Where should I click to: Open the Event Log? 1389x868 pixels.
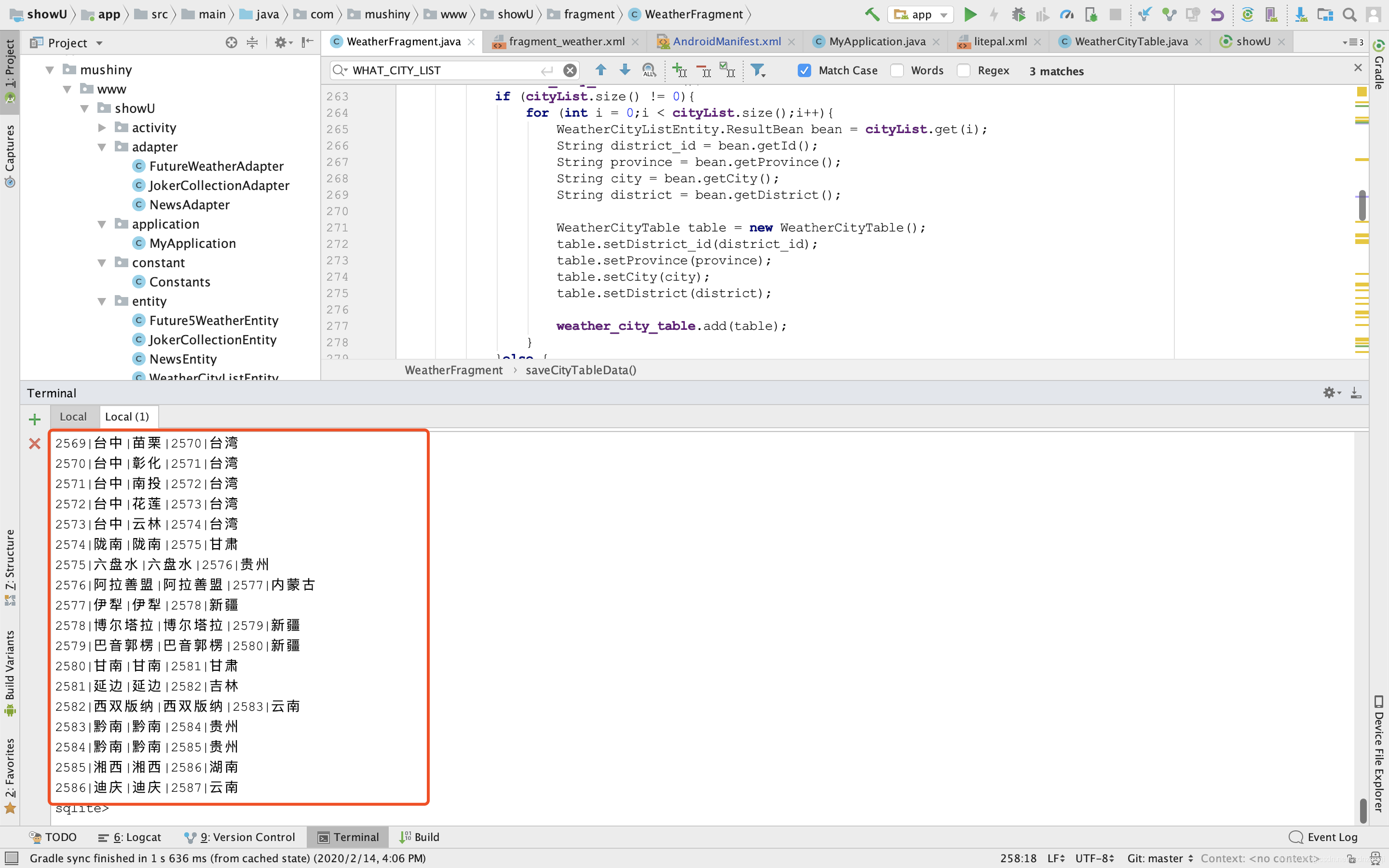(x=1323, y=837)
